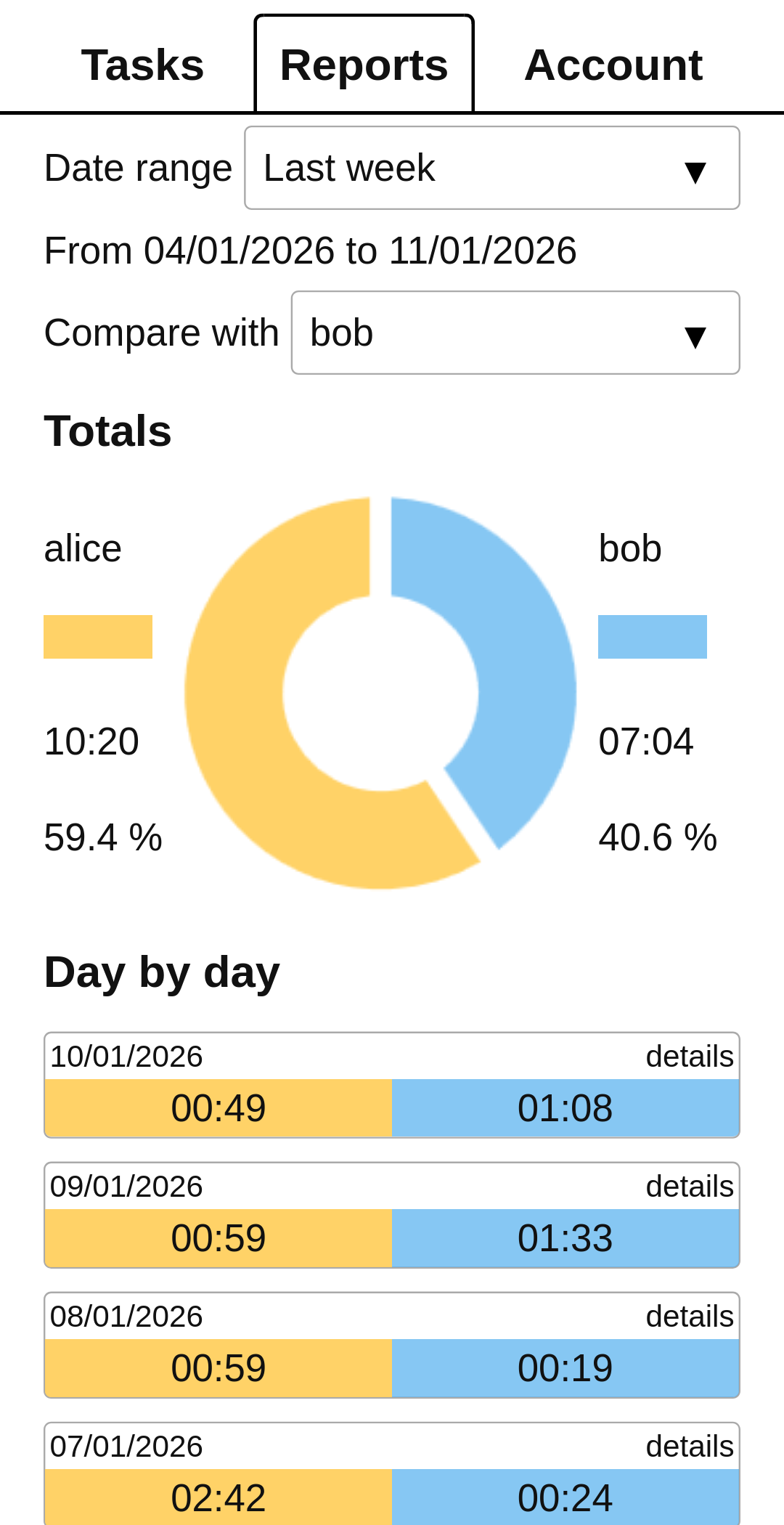Screen dimensions: 784x1525
Task: Click alice's 00:49 bar on 10/01/2026
Action: [x=219, y=1108]
